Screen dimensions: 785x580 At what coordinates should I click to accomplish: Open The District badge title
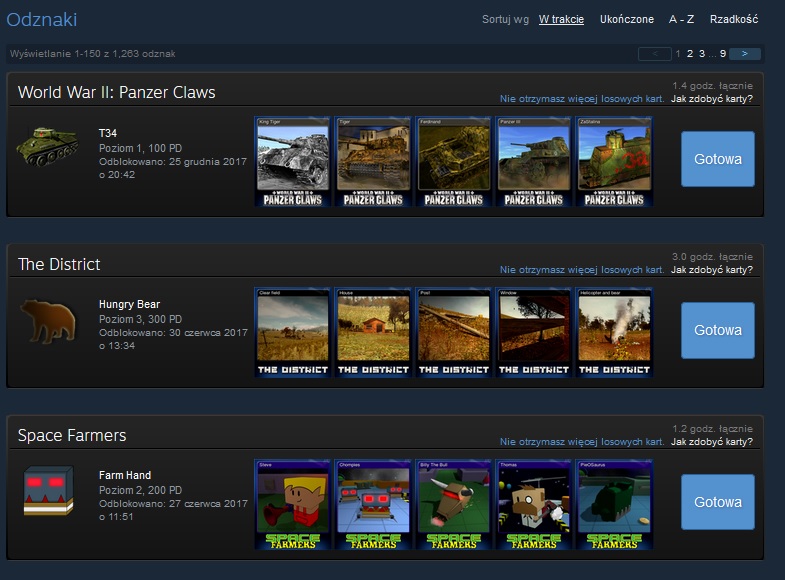[59, 264]
